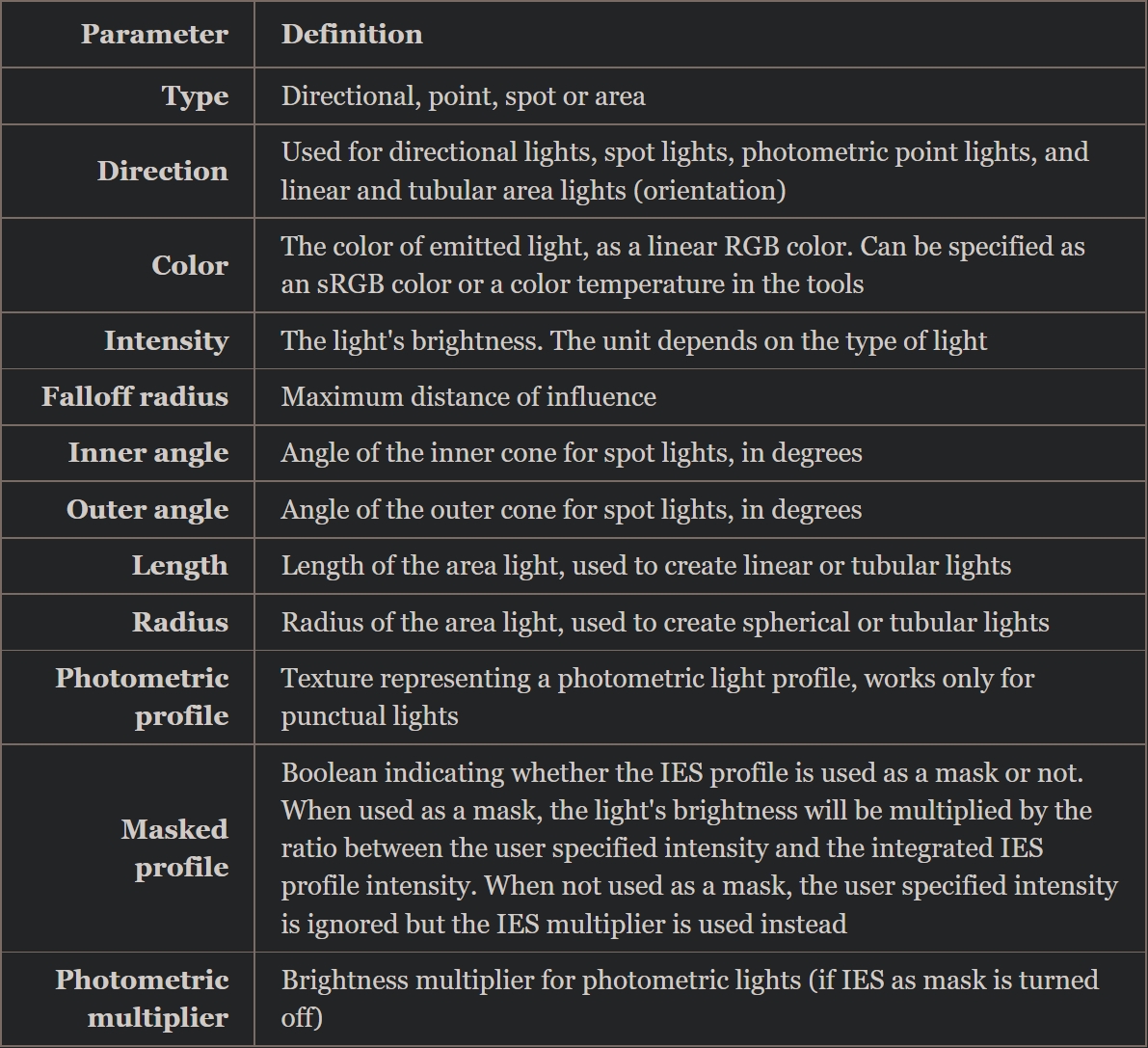Select the Type parameter cell
1148x1048 pixels.
point(195,96)
